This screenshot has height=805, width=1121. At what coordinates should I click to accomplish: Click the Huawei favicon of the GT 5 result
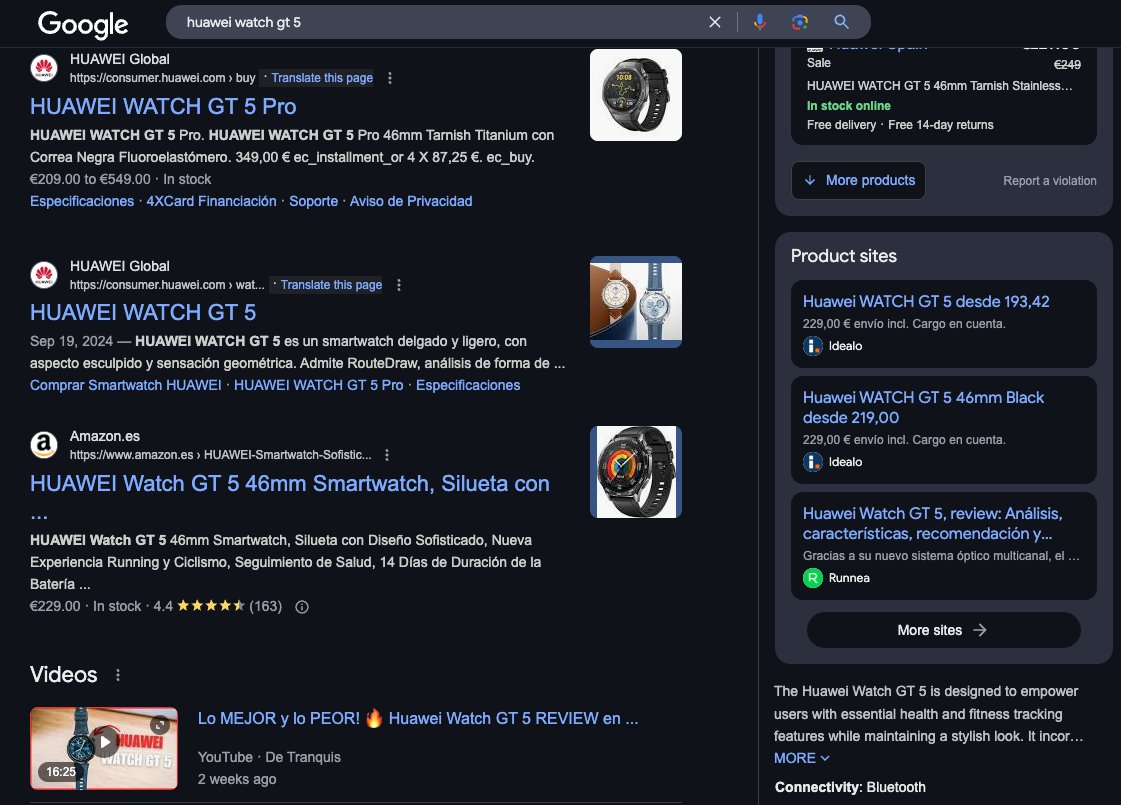44,275
